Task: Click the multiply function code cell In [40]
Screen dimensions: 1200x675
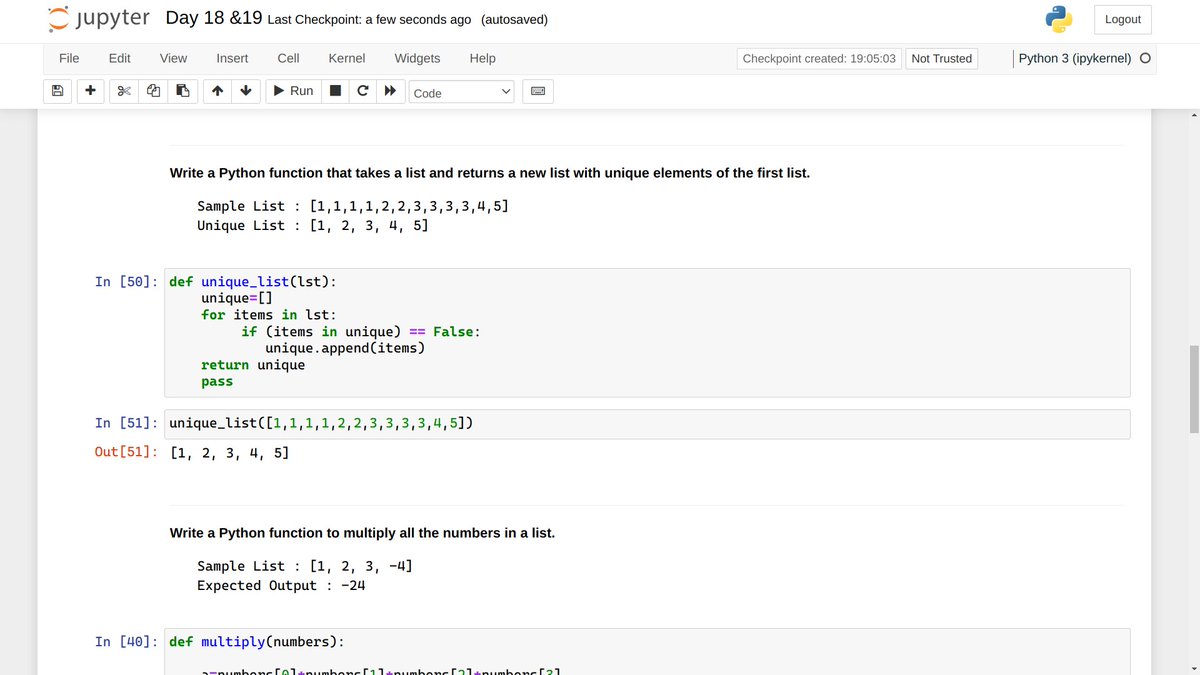Action: 649,651
